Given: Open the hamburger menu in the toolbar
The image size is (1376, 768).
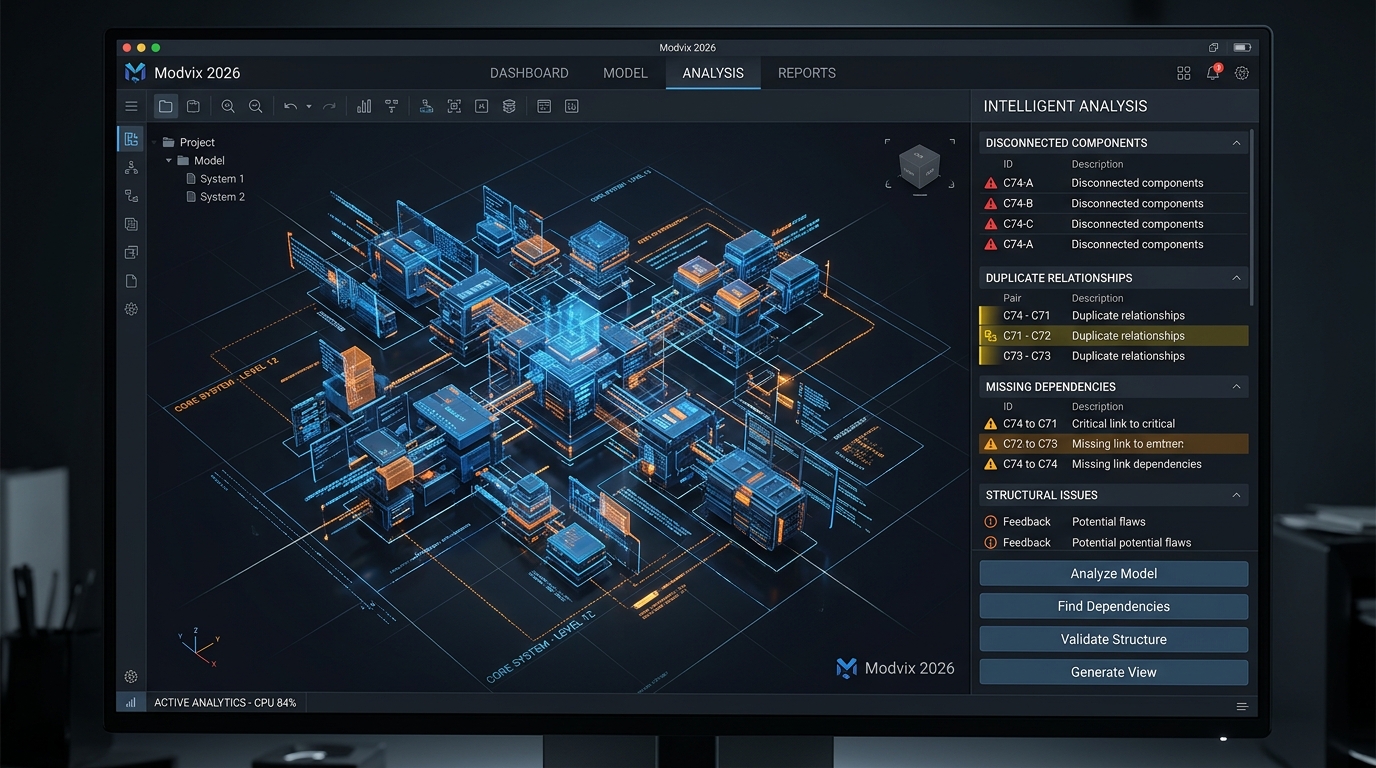Looking at the screenshot, I should [131, 106].
